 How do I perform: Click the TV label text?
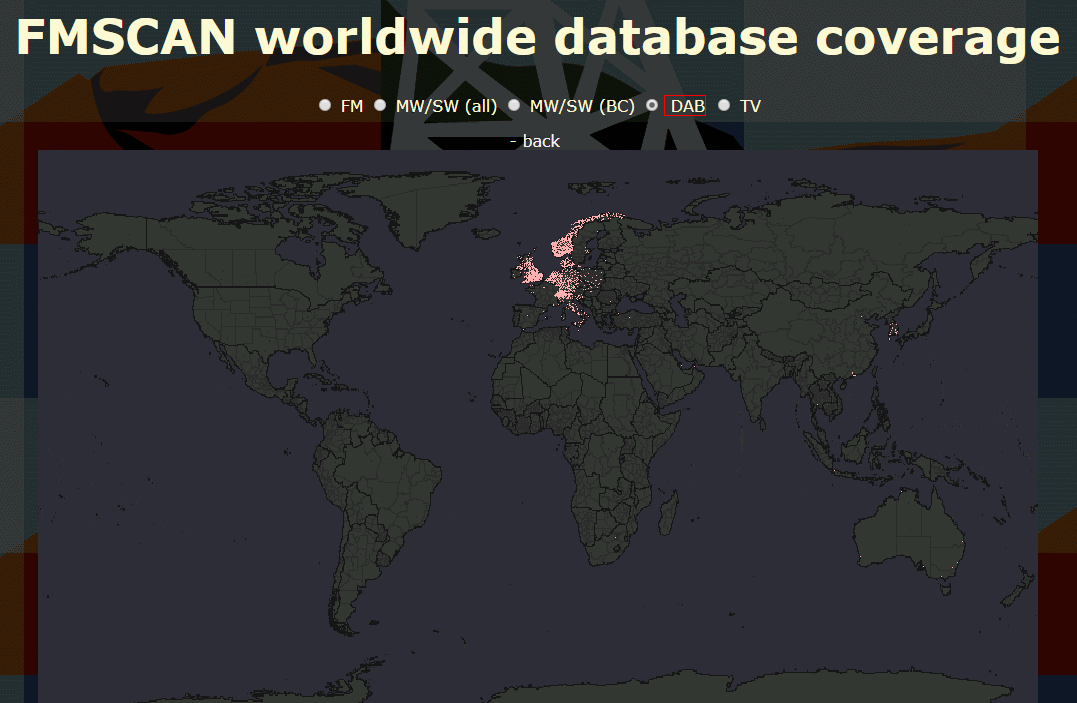(750, 106)
